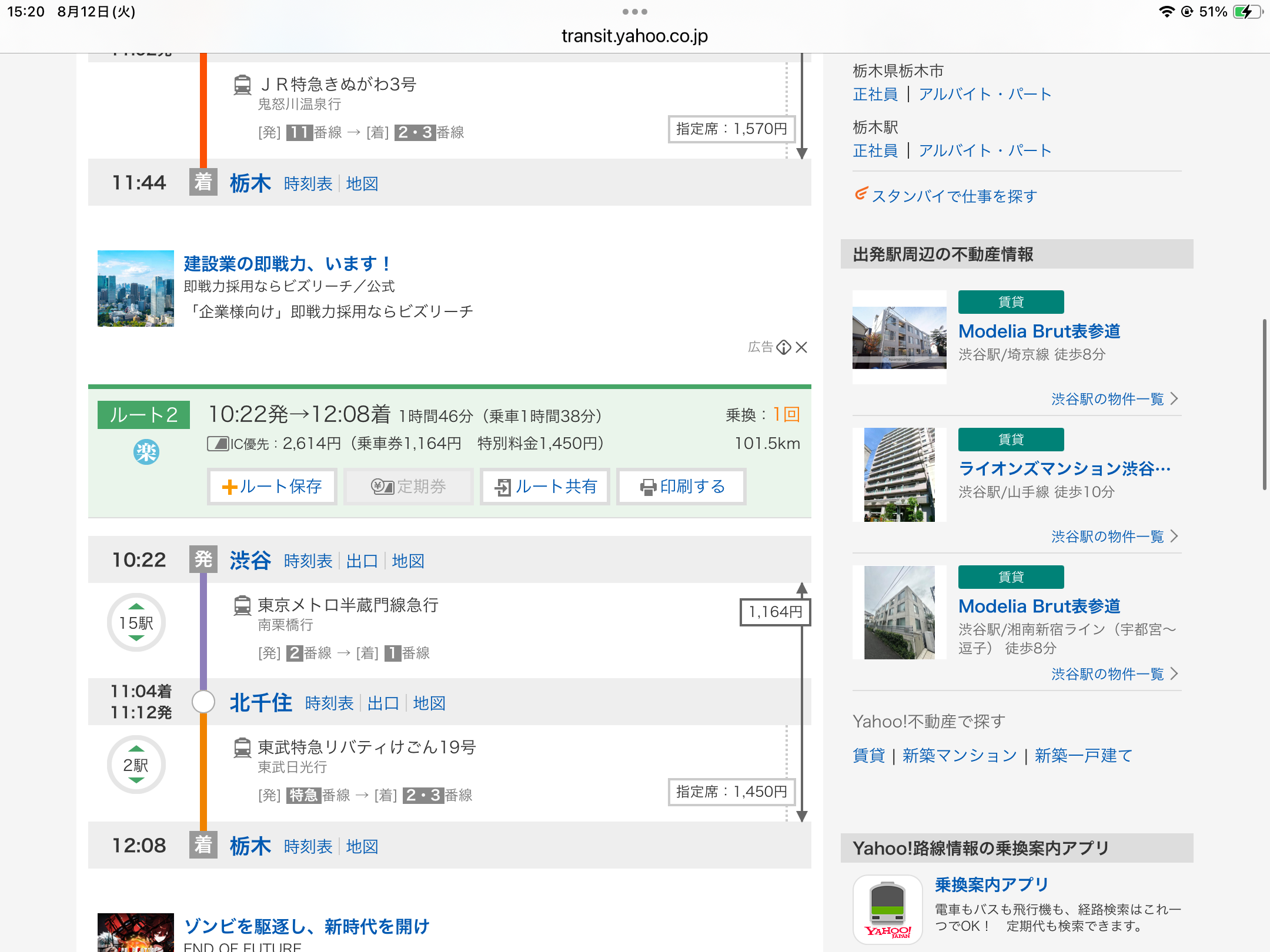Click the 賃貸 link under Yahoo!不動産で探す
Image resolution: width=1270 pixels, height=952 pixels.
[x=869, y=756]
